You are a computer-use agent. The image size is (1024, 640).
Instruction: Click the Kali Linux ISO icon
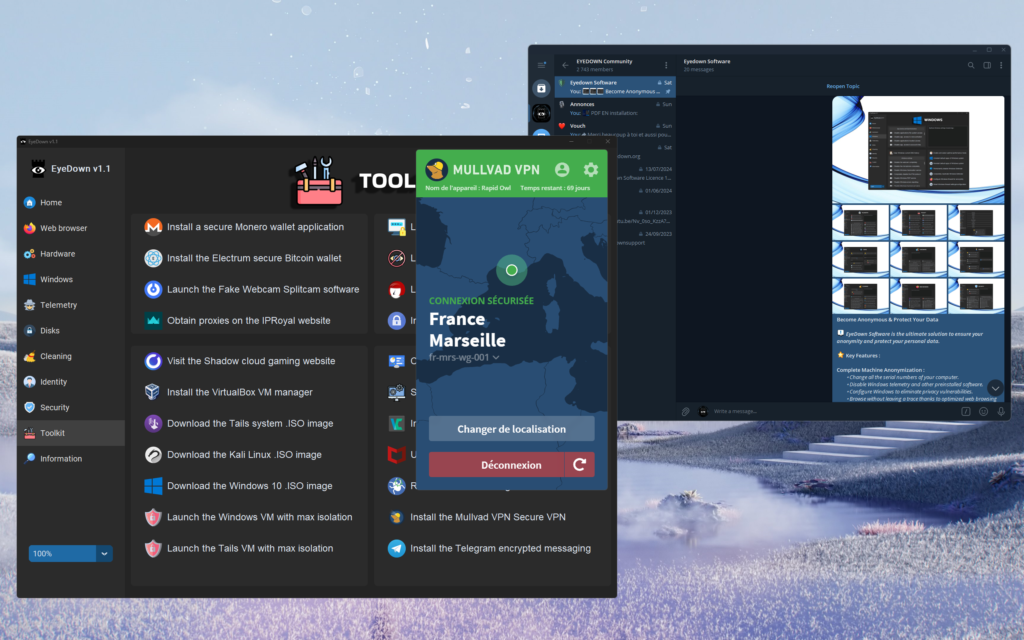pos(153,454)
